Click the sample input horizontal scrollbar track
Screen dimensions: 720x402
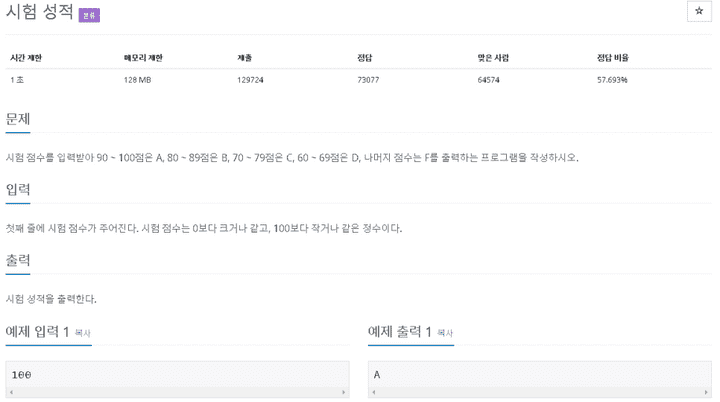(x=177, y=392)
